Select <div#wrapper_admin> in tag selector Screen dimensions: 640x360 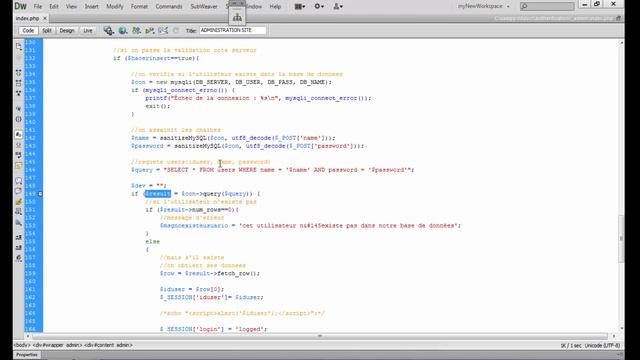coord(58,345)
